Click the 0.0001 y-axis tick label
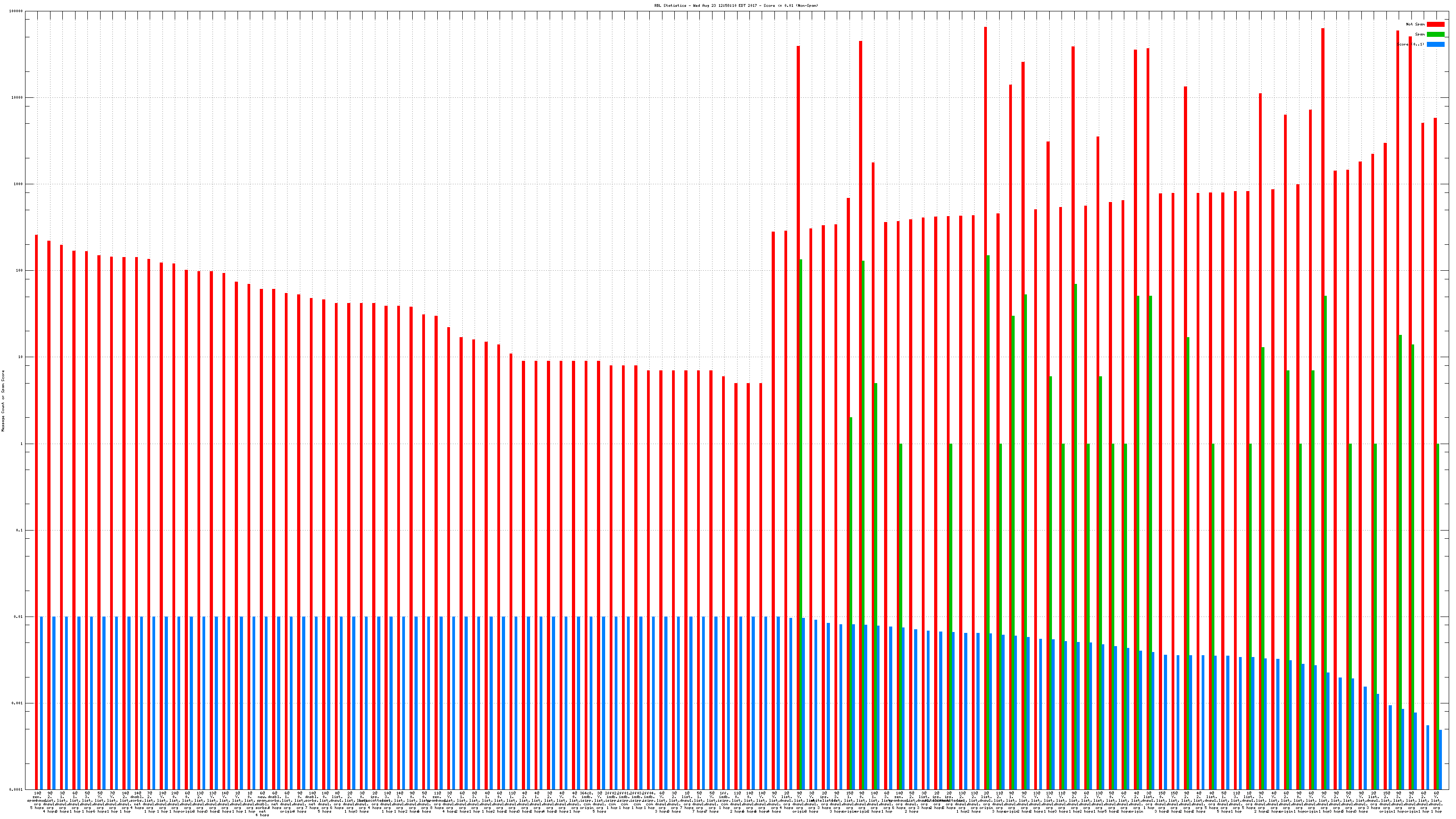 [x=16, y=789]
